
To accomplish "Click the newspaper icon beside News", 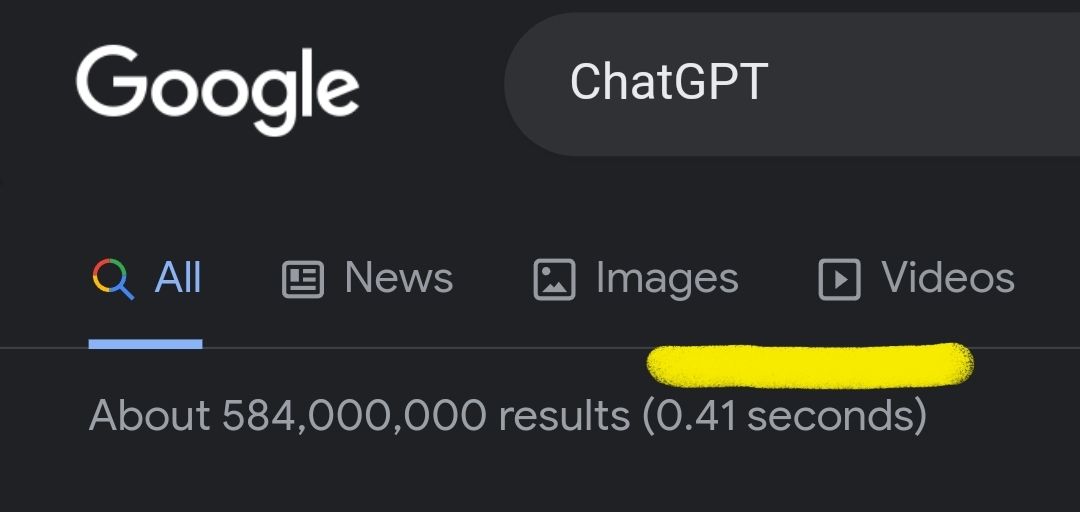I will pyautogui.click(x=303, y=279).
